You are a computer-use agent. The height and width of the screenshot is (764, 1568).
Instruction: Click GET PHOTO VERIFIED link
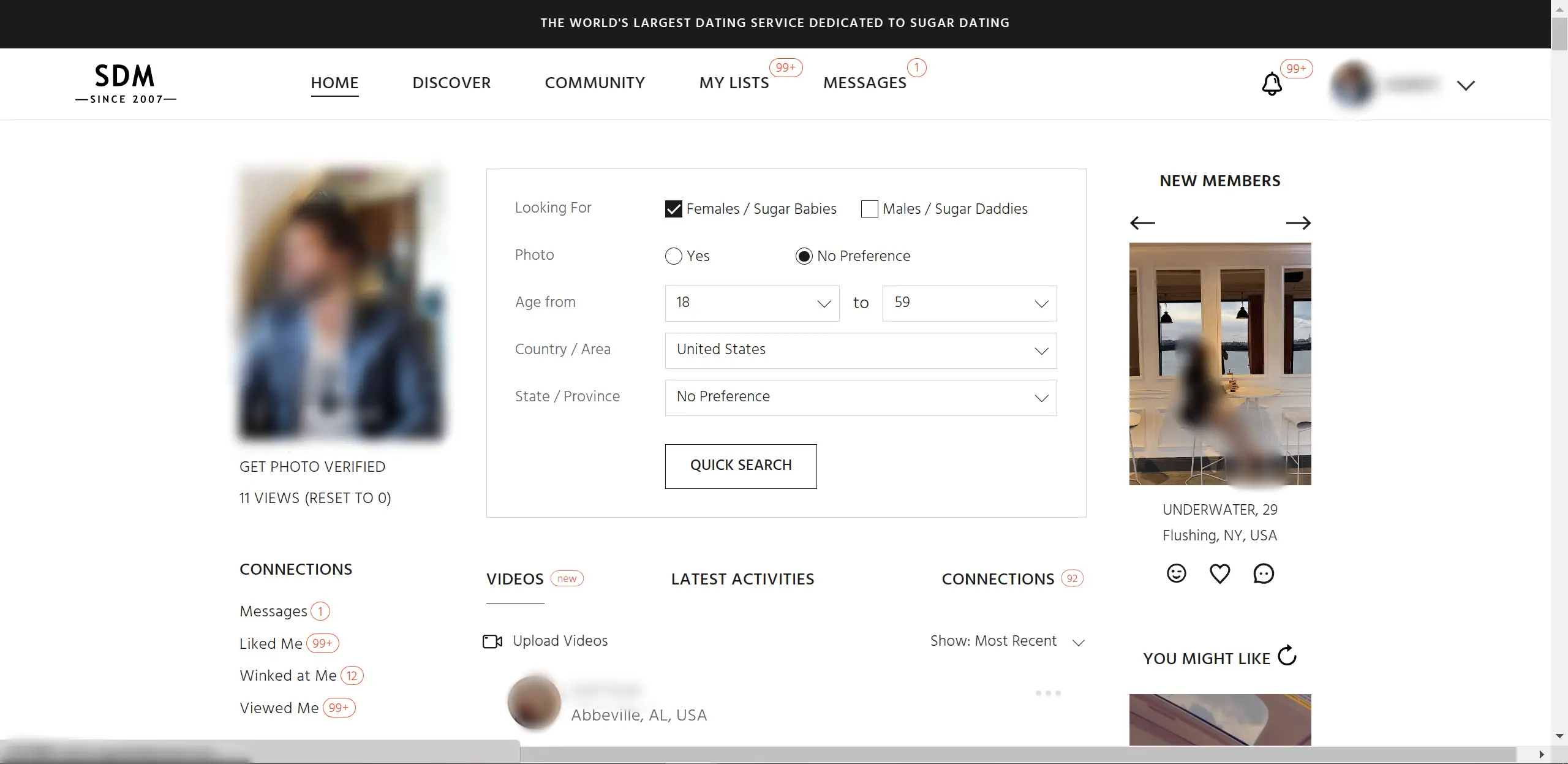click(312, 467)
